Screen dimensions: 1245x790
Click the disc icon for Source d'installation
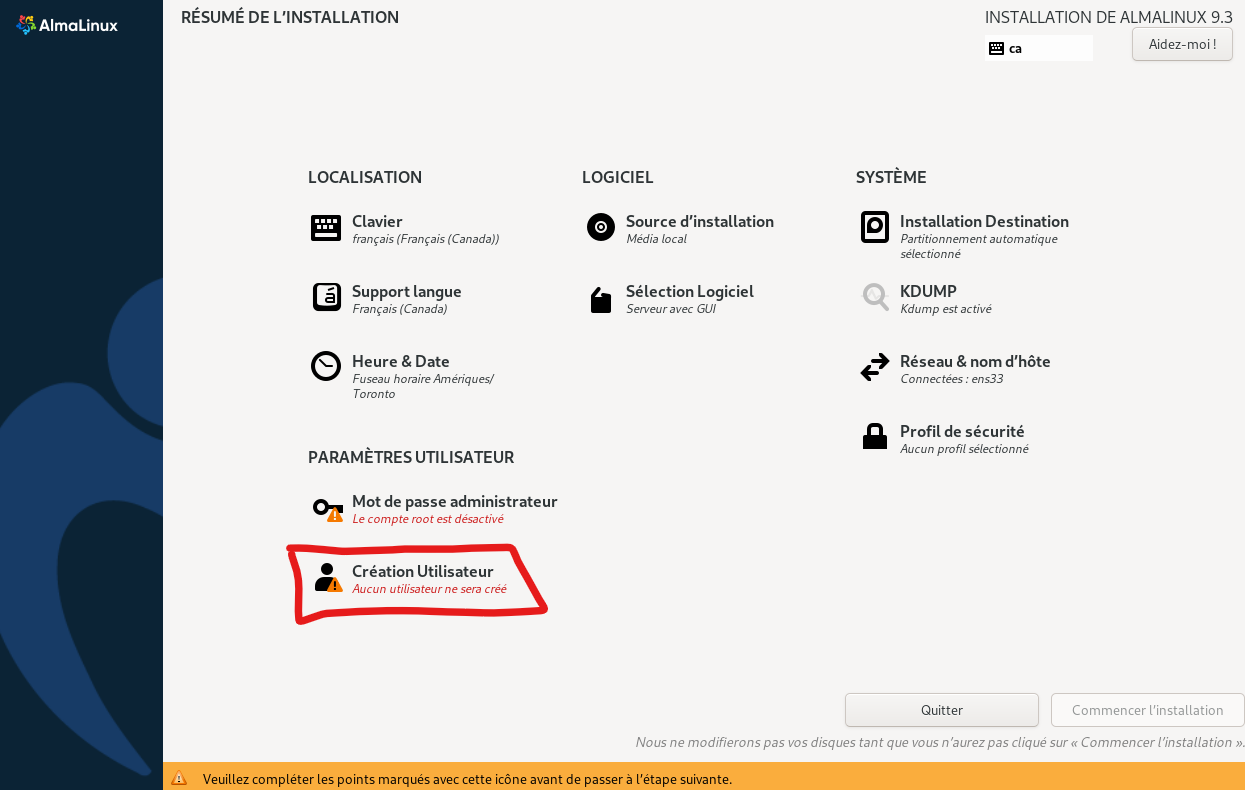click(x=600, y=227)
